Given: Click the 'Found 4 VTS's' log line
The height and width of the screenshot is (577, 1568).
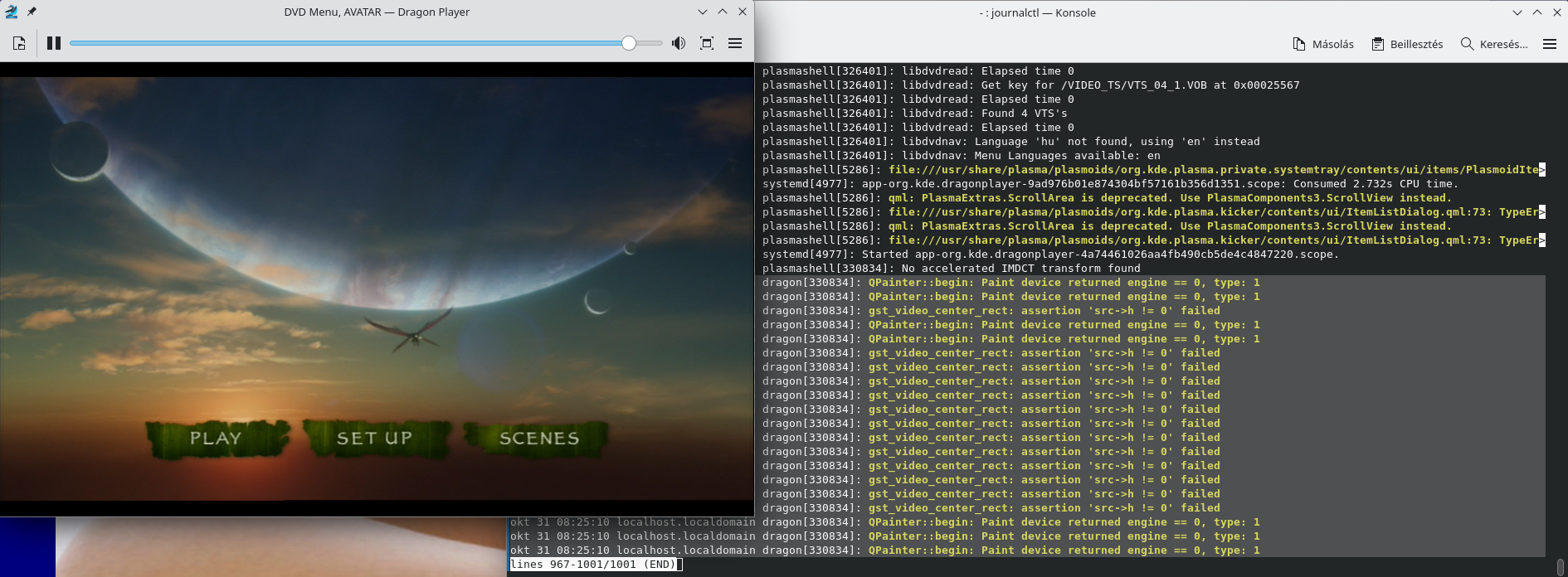Looking at the screenshot, I should 915,114.
